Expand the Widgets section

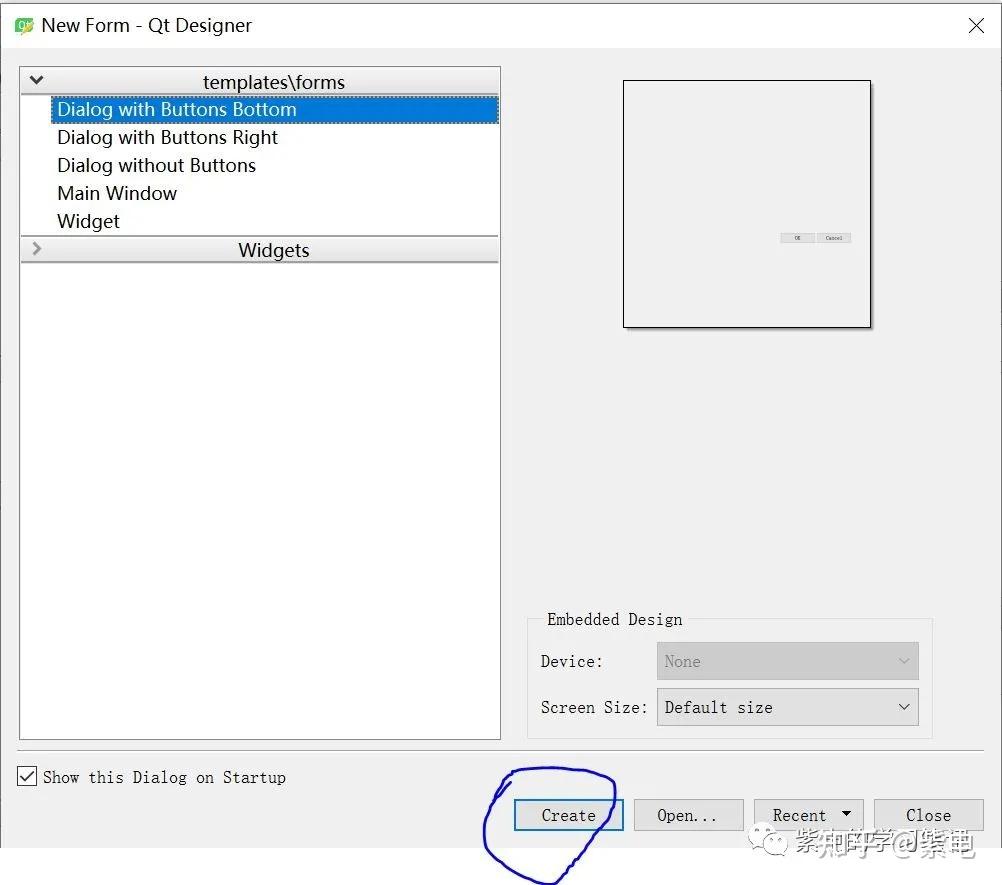[x=36, y=249]
